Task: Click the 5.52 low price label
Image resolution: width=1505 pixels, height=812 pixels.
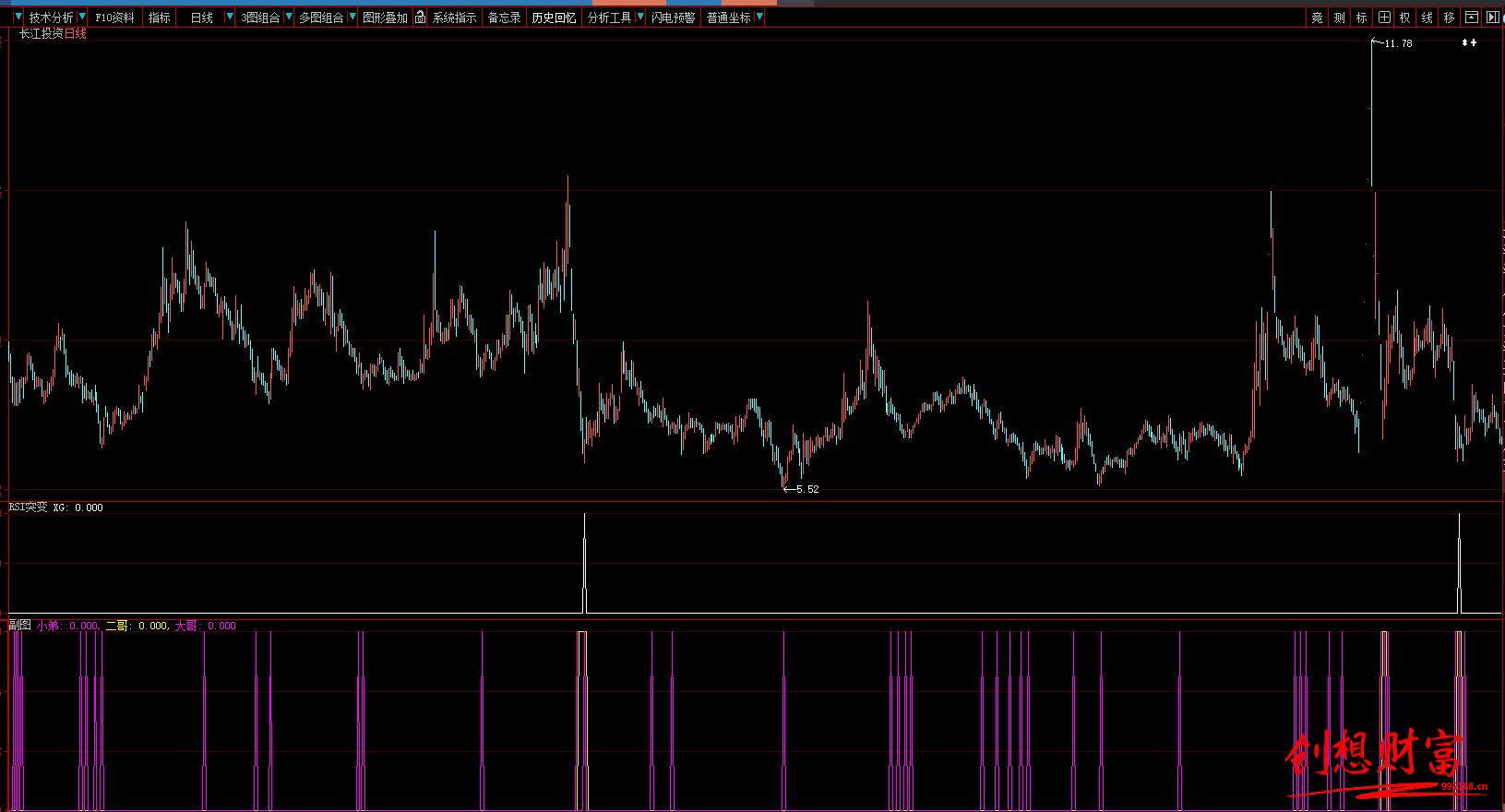Action: 807,489
